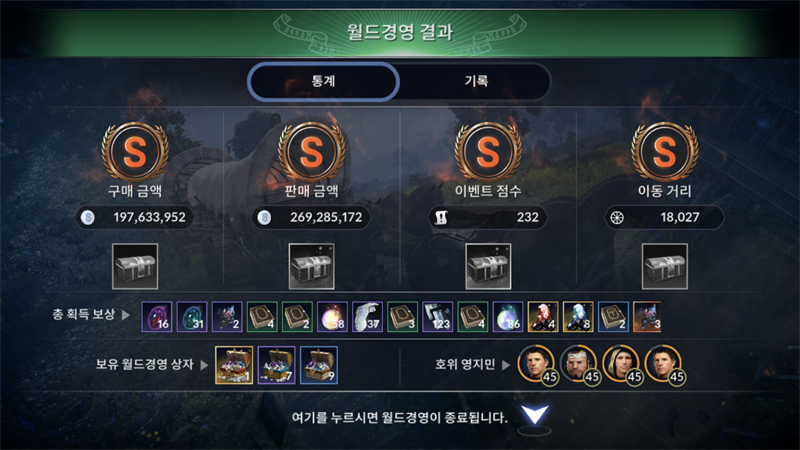This screenshot has height=450, width=800.
Task: Select the orb reward with quantity 58
Action: click(333, 317)
